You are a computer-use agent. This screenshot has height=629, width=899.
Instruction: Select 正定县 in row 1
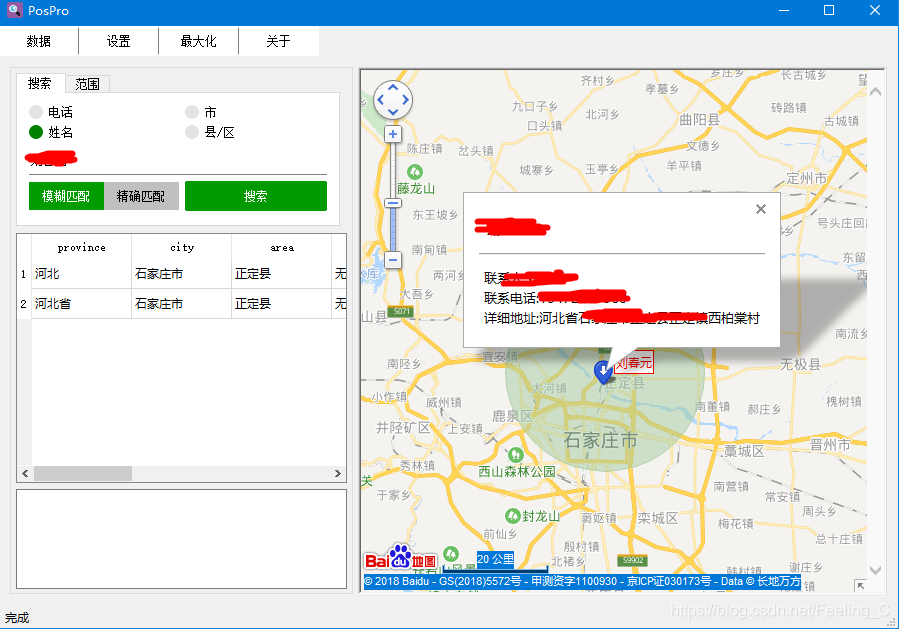tap(282, 274)
